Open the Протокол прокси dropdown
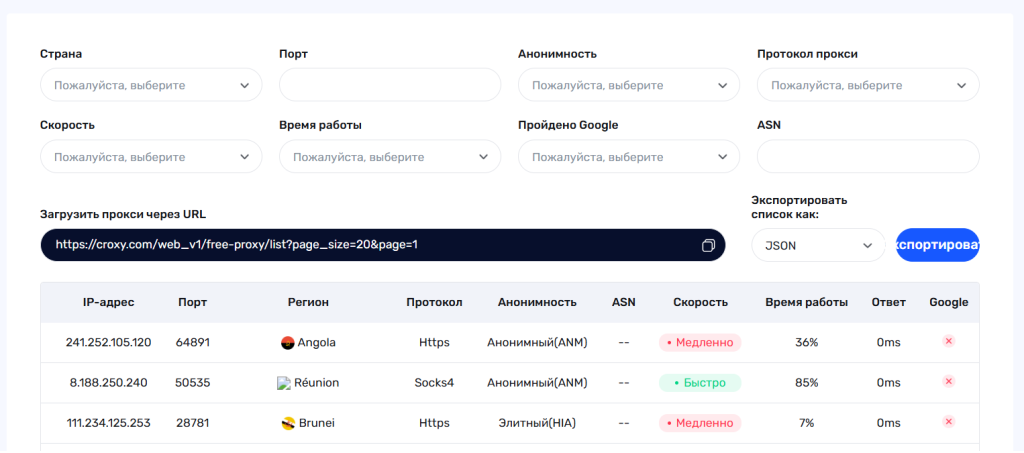1024x453 pixels. pyautogui.click(x=868, y=85)
